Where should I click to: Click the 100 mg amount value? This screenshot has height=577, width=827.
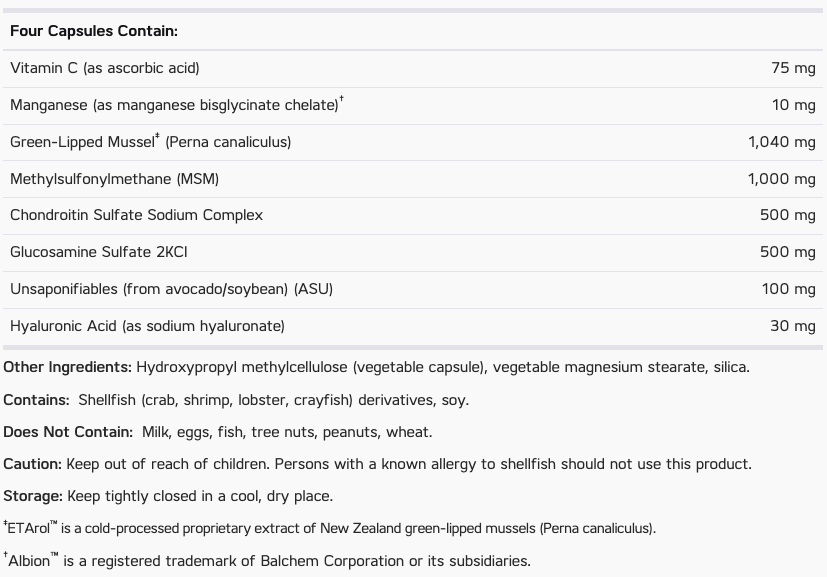788,289
